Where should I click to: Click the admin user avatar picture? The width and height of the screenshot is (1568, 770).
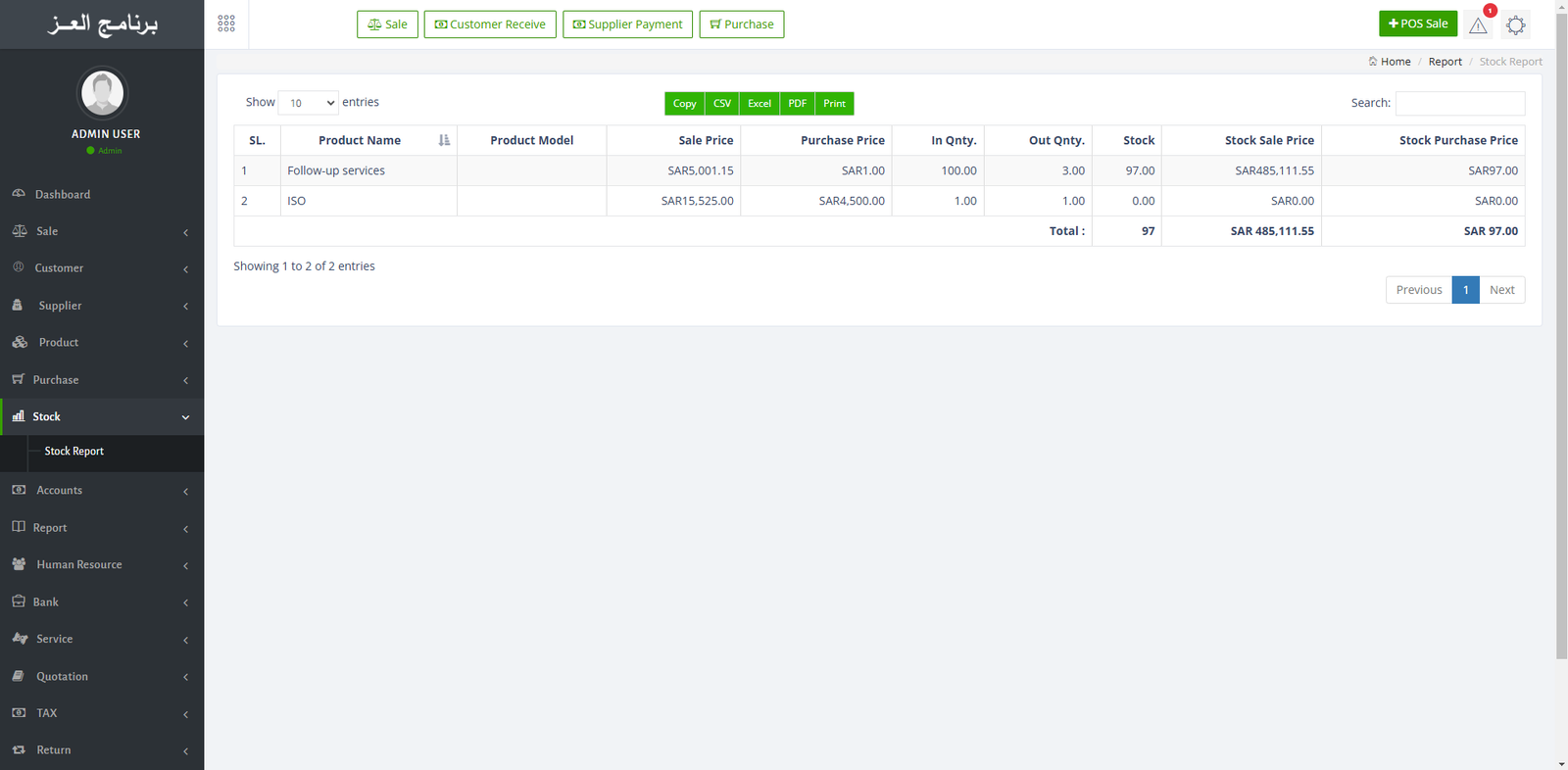pyautogui.click(x=102, y=93)
